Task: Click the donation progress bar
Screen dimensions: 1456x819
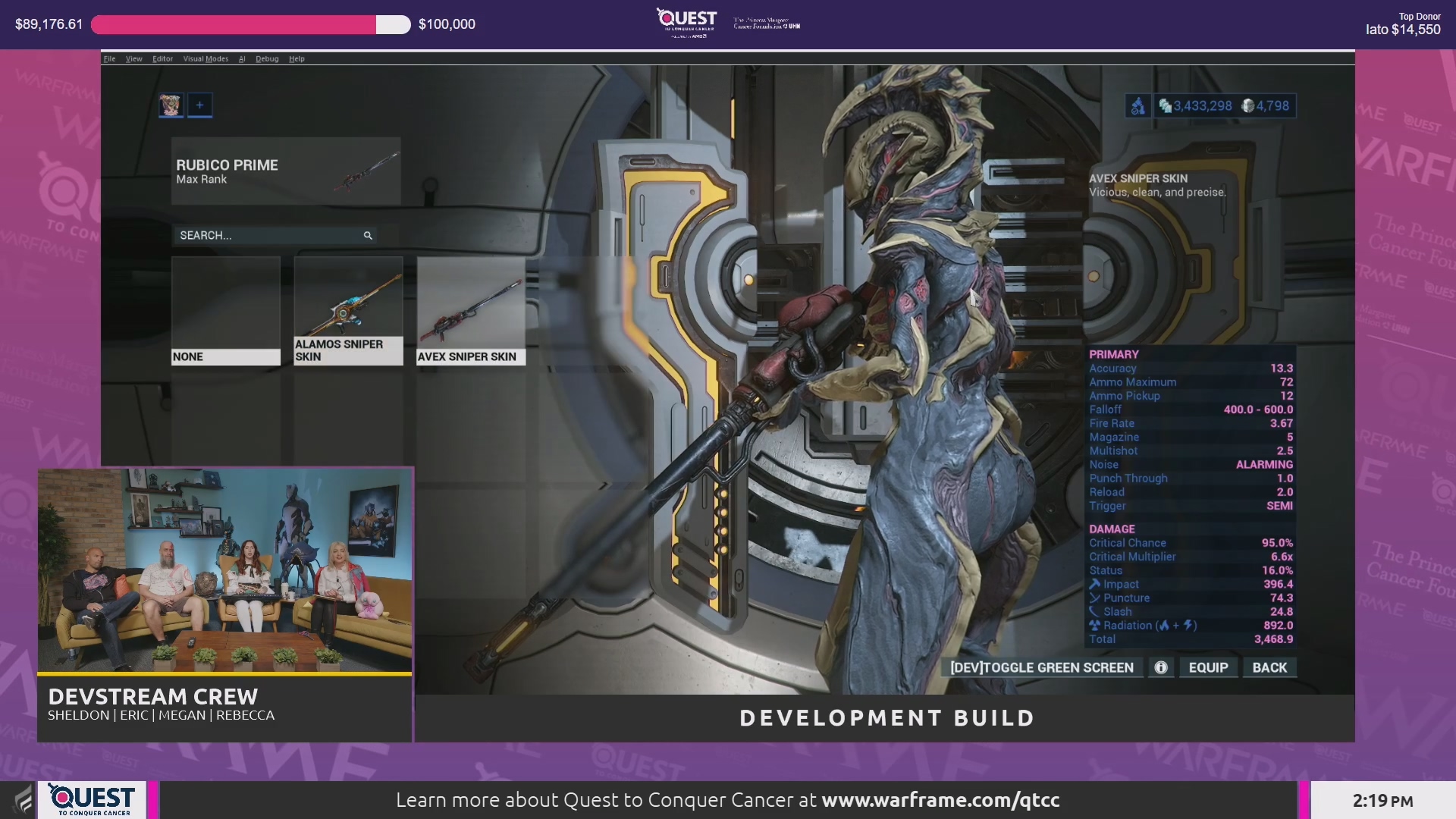Action: 250,24
